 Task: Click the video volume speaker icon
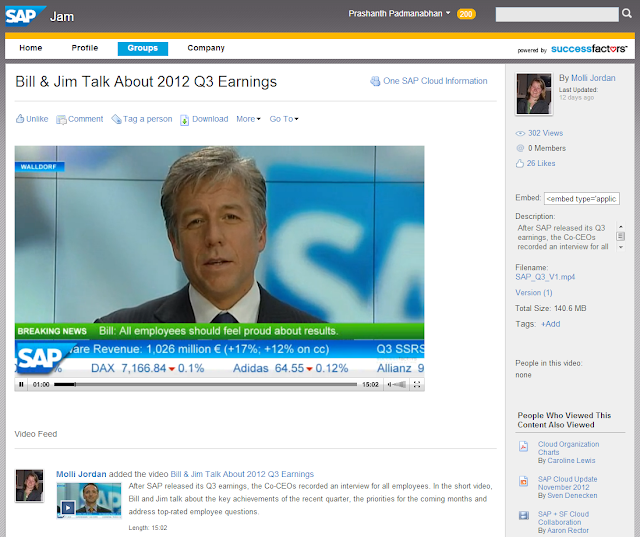coord(389,384)
